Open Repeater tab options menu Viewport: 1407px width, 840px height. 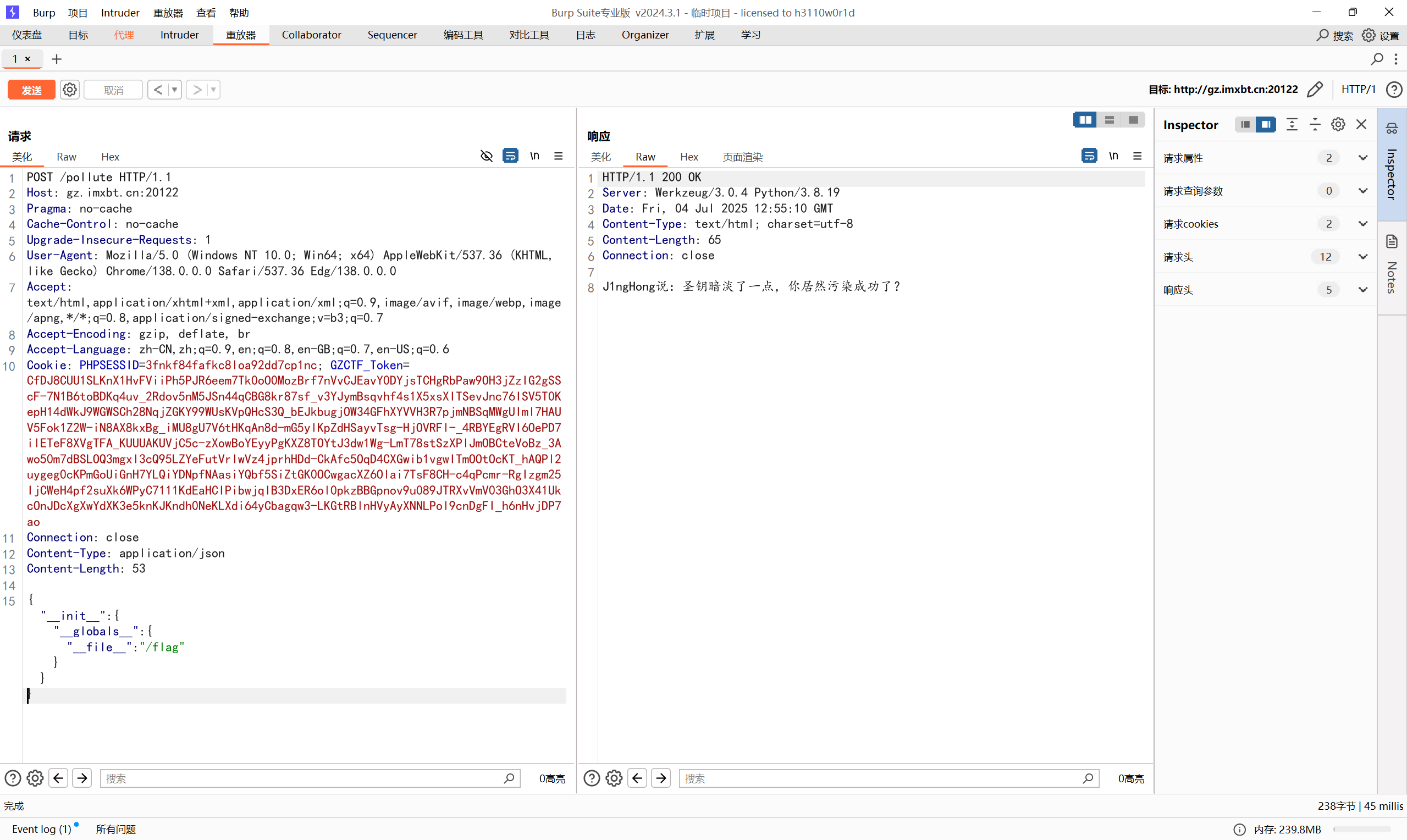tap(1396, 59)
